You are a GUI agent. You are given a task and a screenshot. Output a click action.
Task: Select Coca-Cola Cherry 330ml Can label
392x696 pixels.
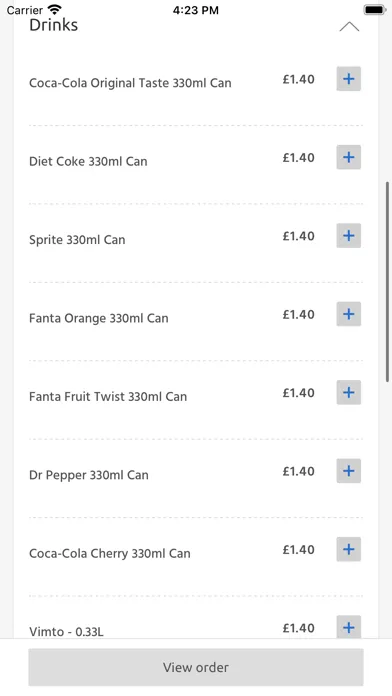point(110,554)
